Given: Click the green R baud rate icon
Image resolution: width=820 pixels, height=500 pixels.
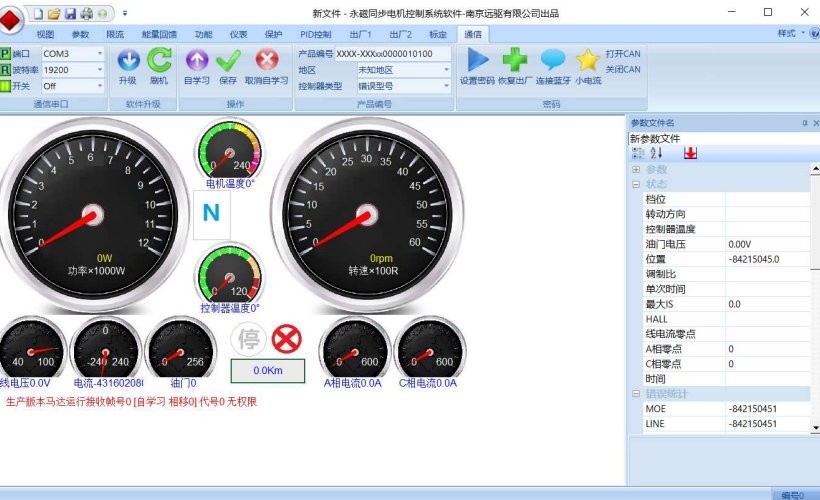Looking at the screenshot, I should click(5, 70).
